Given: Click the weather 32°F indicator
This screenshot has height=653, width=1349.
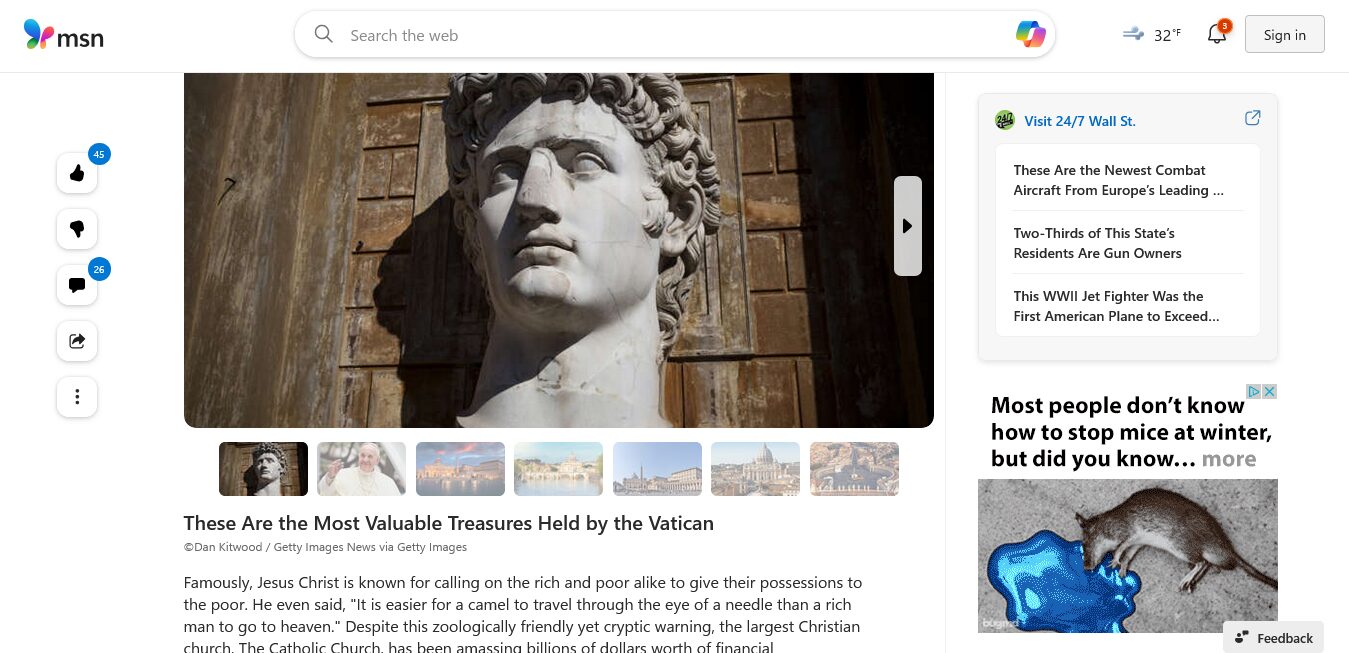Looking at the screenshot, I should [x=1151, y=35].
